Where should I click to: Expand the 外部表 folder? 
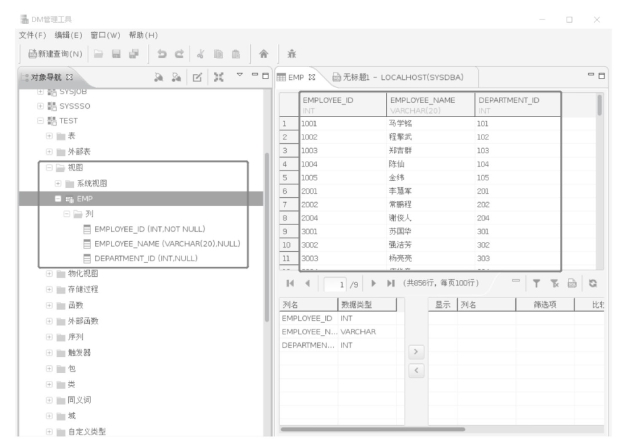[x=49, y=152]
